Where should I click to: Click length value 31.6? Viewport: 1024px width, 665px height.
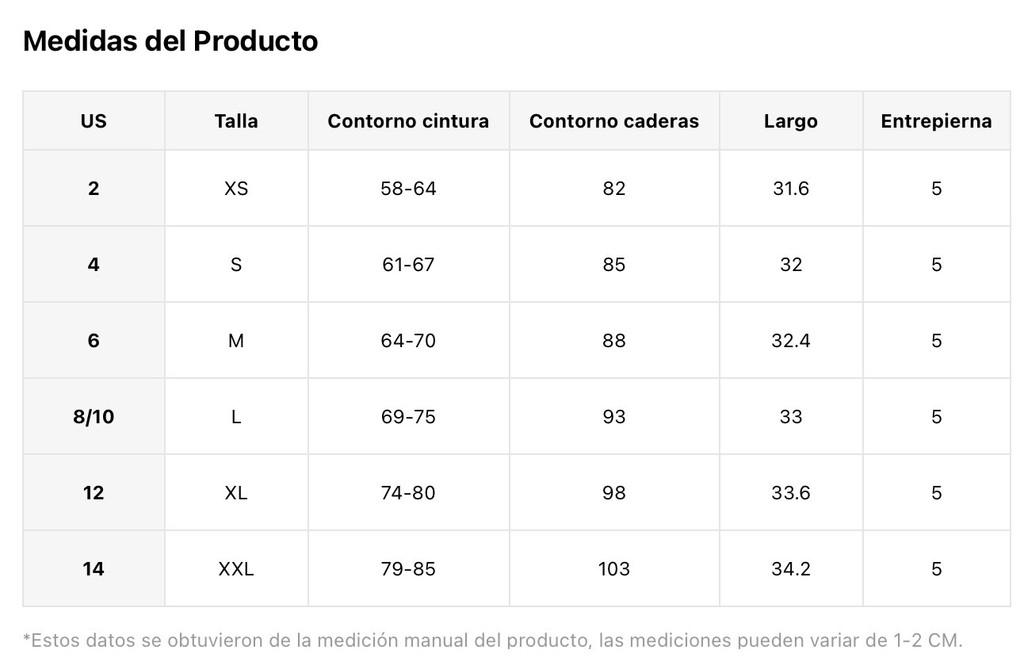[x=791, y=188]
